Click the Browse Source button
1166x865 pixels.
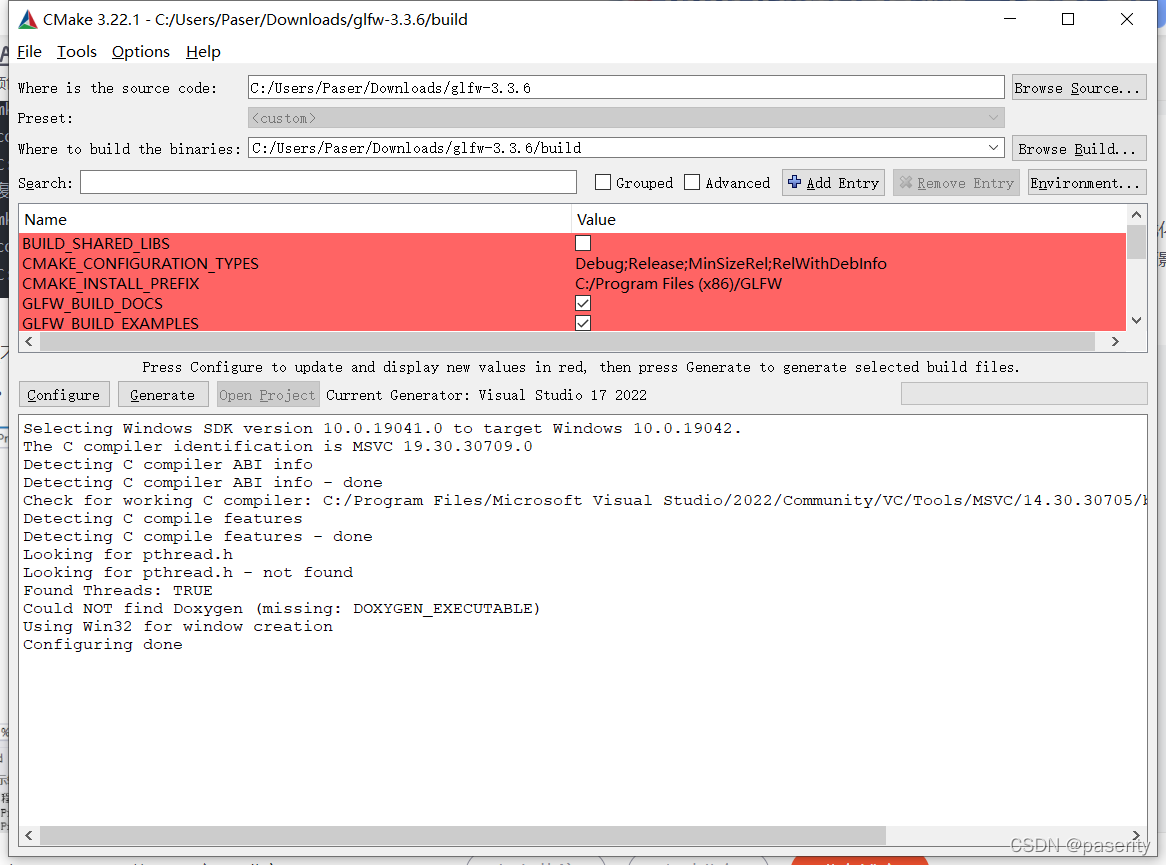[1078, 88]
